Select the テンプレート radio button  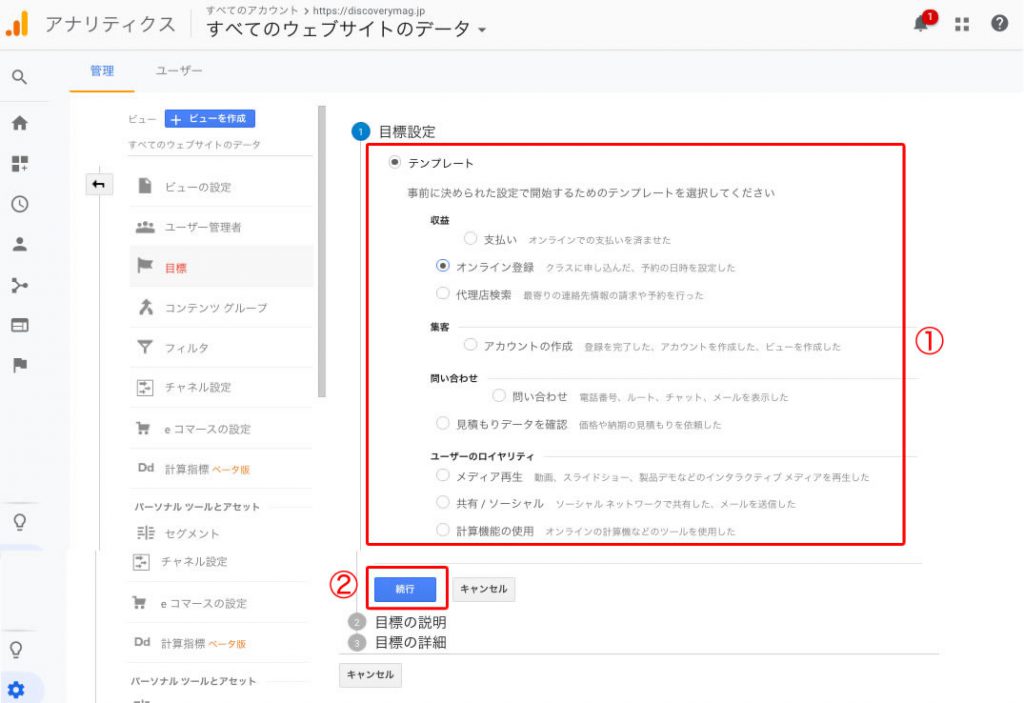tap(394, 162)
